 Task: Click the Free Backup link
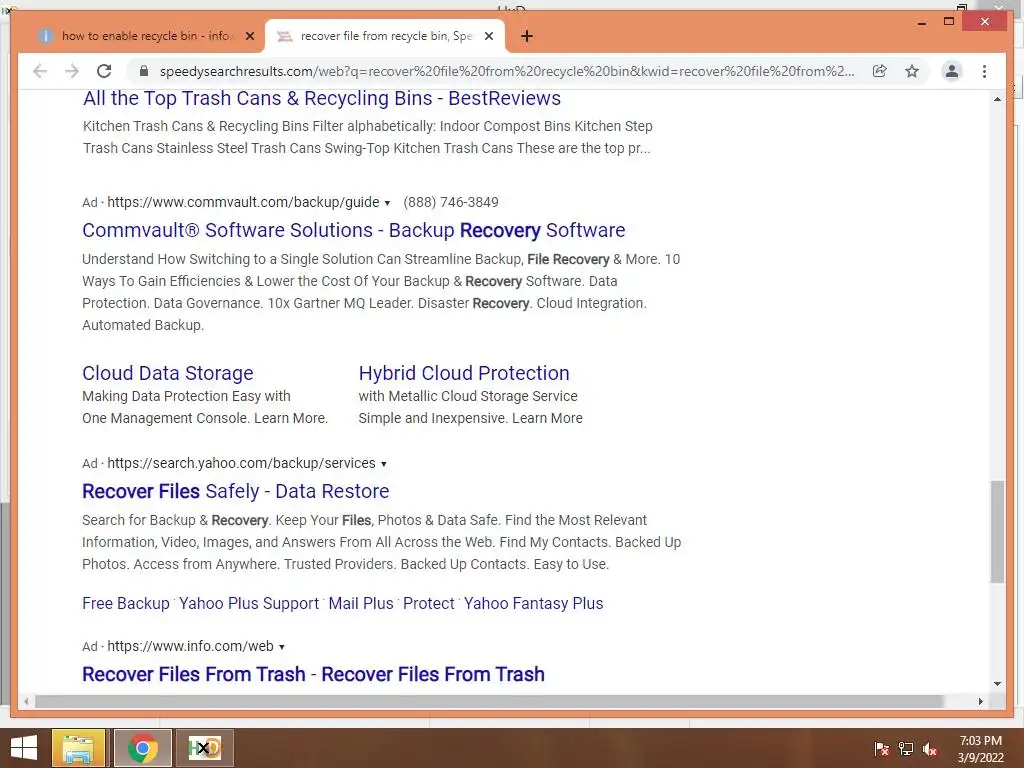[x=126, y=603]
